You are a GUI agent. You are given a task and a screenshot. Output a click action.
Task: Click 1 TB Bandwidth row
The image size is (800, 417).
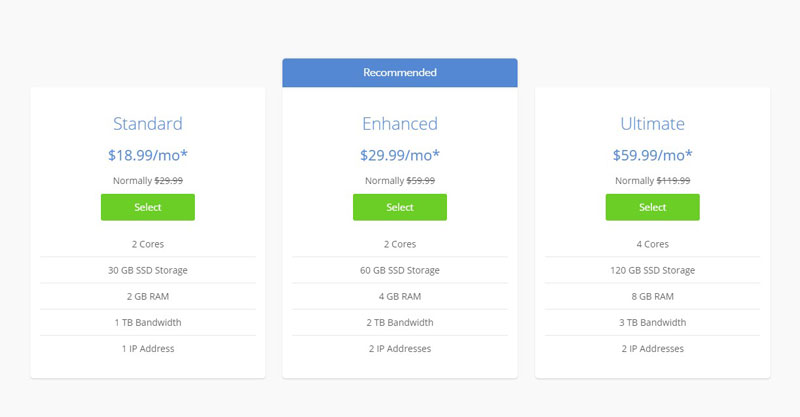coord(147,322)
